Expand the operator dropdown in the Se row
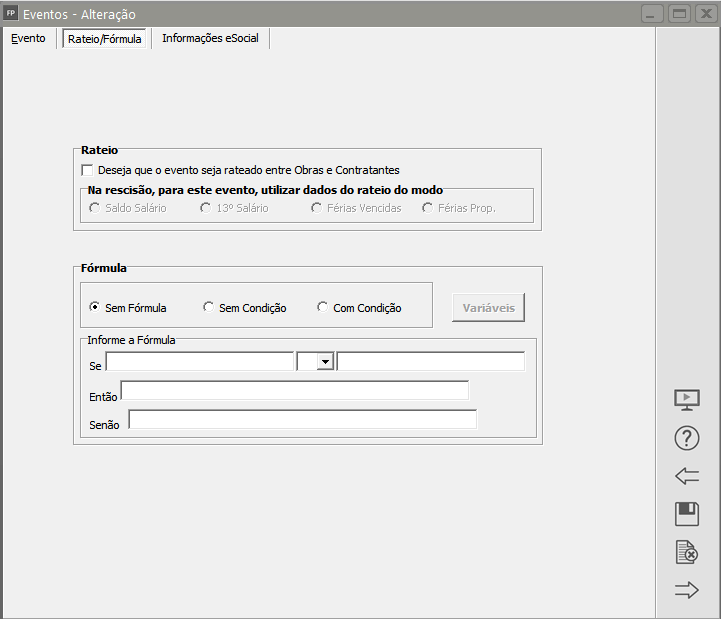721x619 pixels. point(325,362)
